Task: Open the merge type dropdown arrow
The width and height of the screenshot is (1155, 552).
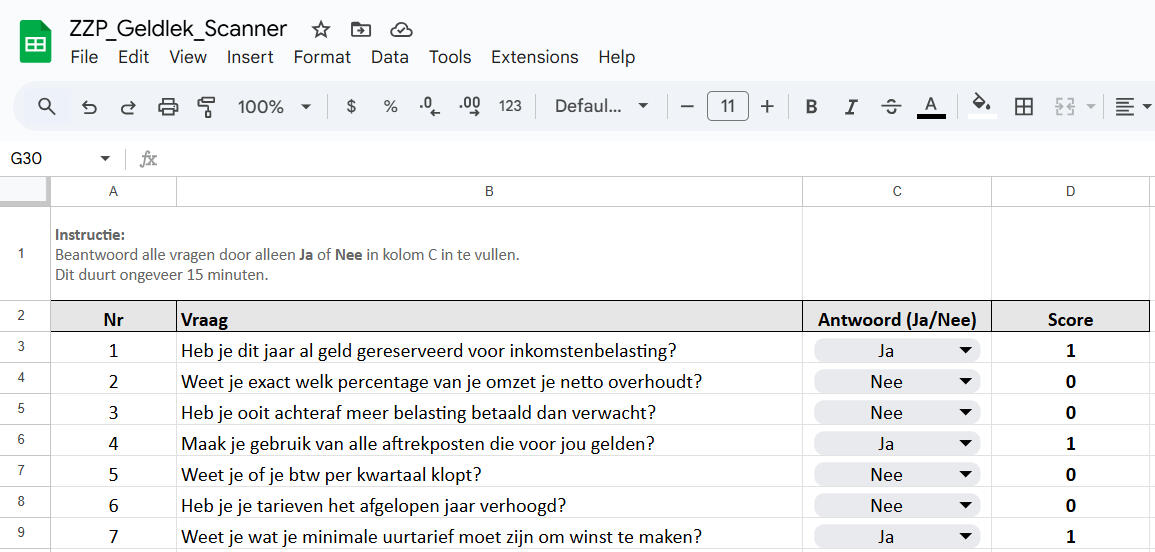Action: (x=1091, y=107)
